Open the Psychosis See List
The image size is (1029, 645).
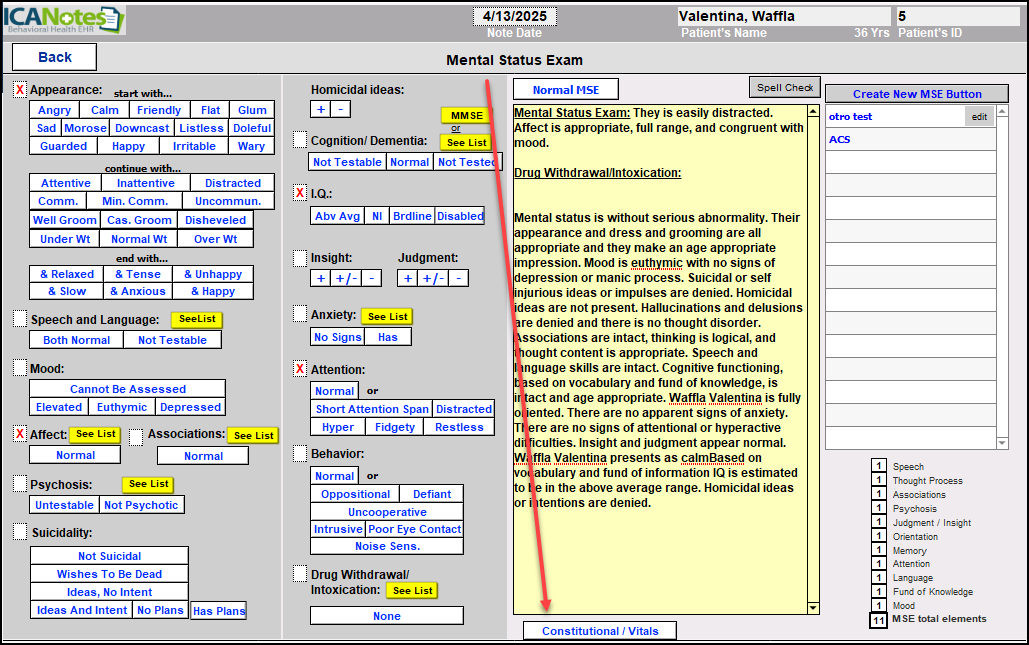[148, 484]
